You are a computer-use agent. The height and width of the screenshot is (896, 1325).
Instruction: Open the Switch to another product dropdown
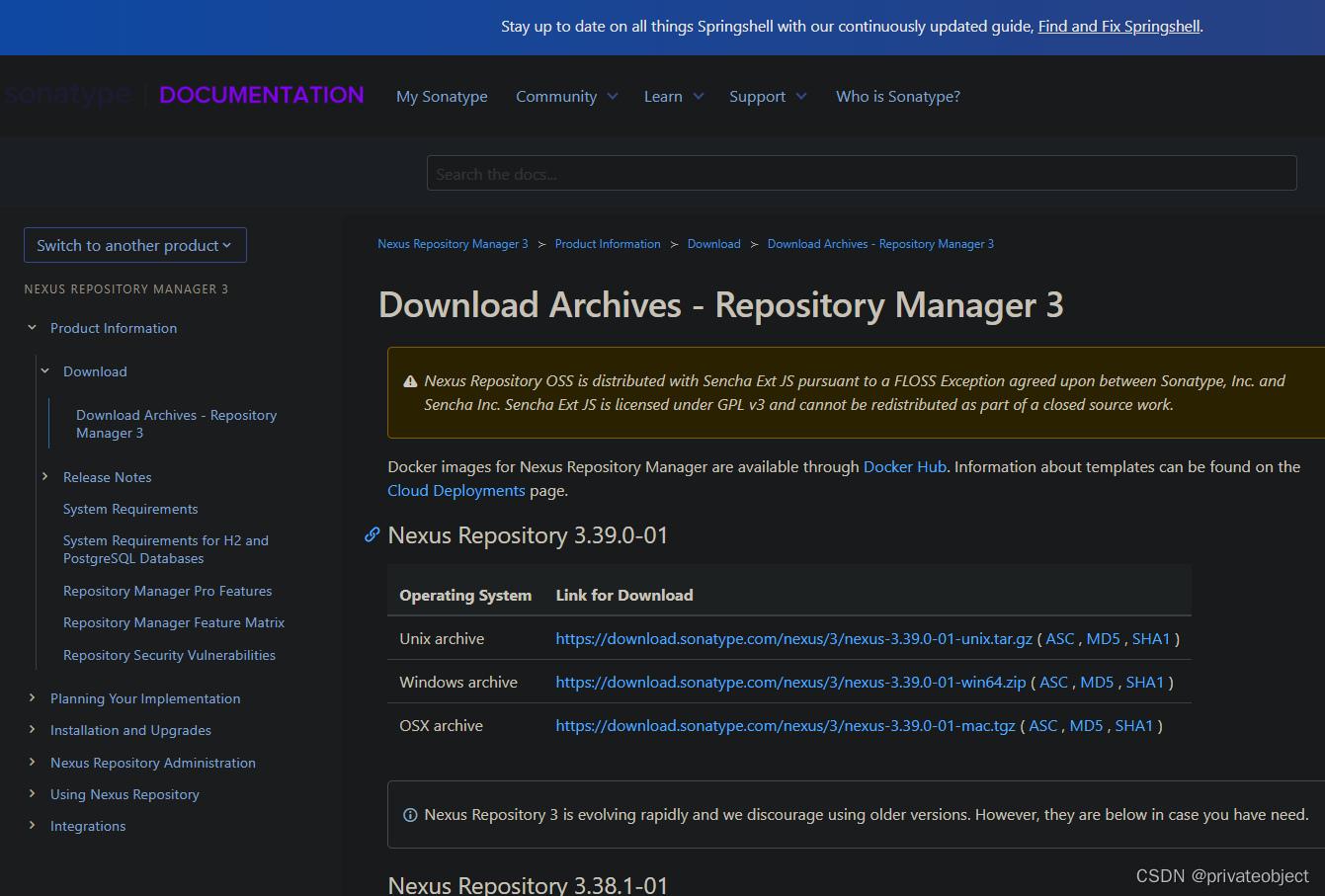(135, 245)
